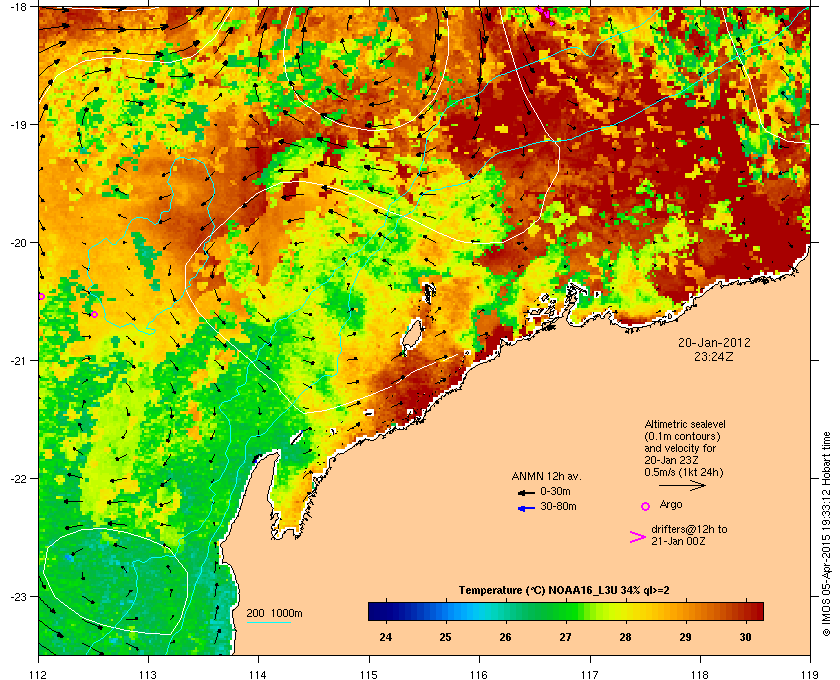The width and height of the screenshot is (840, 680).
Task: Click the colorbar tick label '30'
Action: [x=746, y=637]
